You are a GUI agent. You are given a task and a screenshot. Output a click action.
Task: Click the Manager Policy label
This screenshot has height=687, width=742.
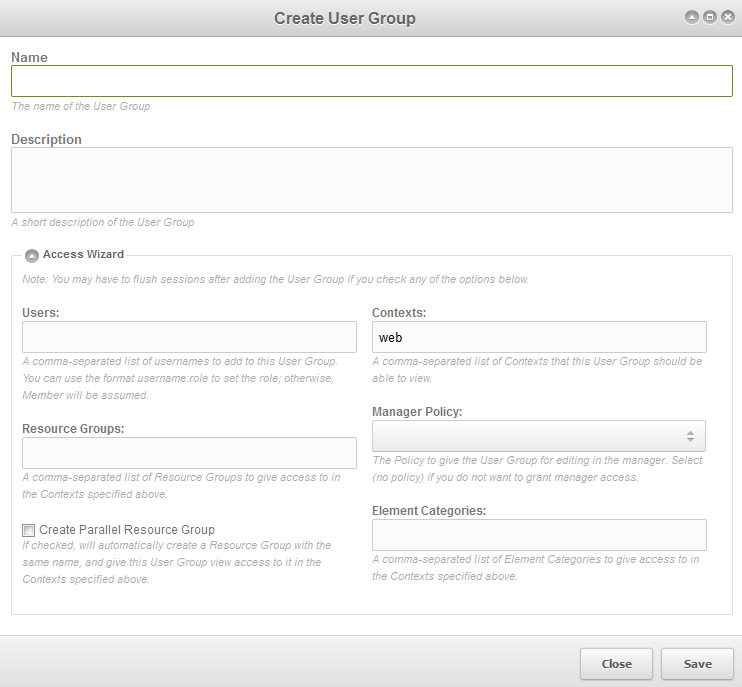pos(417,412)
